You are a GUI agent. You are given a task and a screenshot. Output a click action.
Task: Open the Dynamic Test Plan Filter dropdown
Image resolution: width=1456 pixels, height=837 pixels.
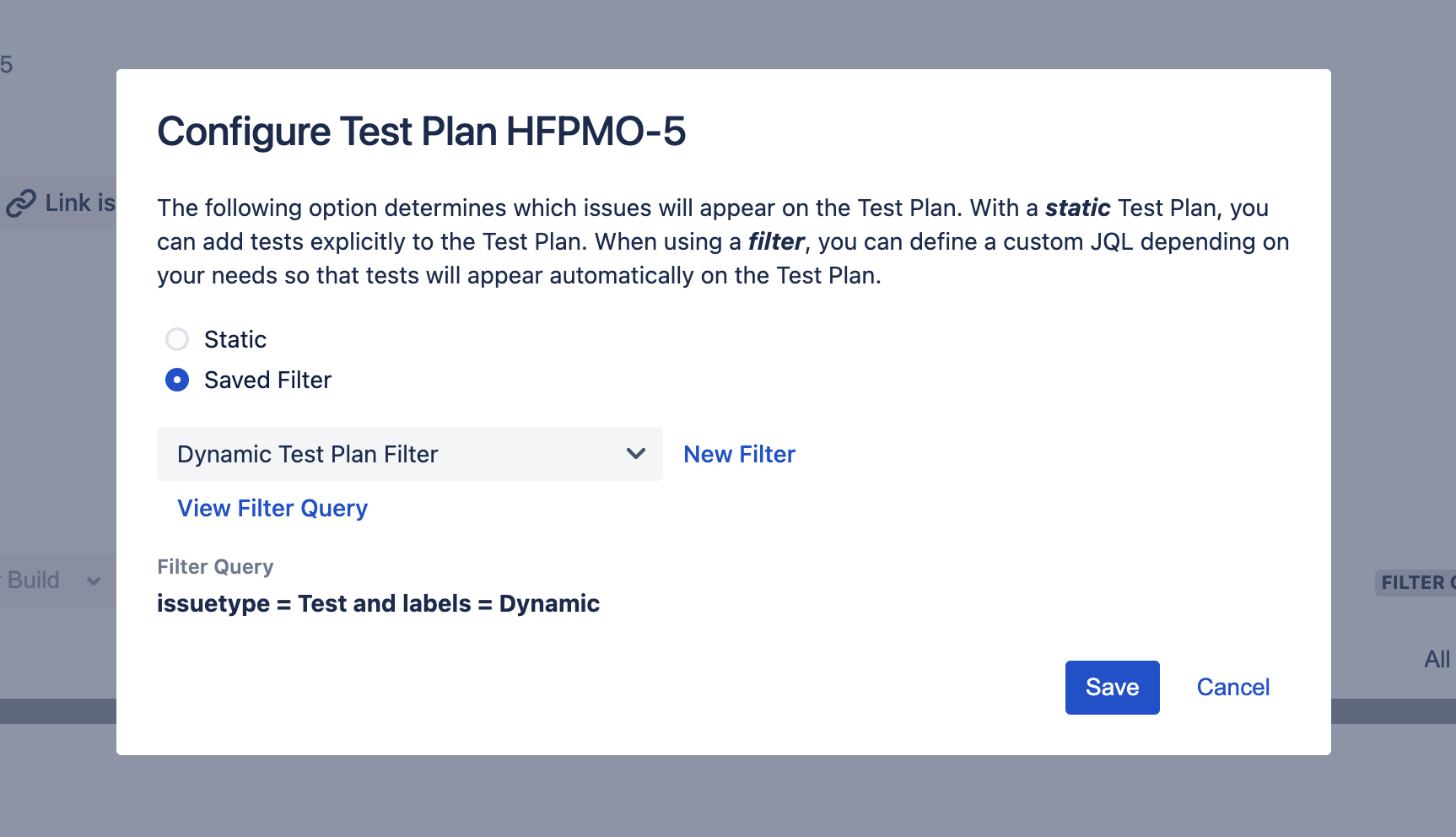pos(410,454)
